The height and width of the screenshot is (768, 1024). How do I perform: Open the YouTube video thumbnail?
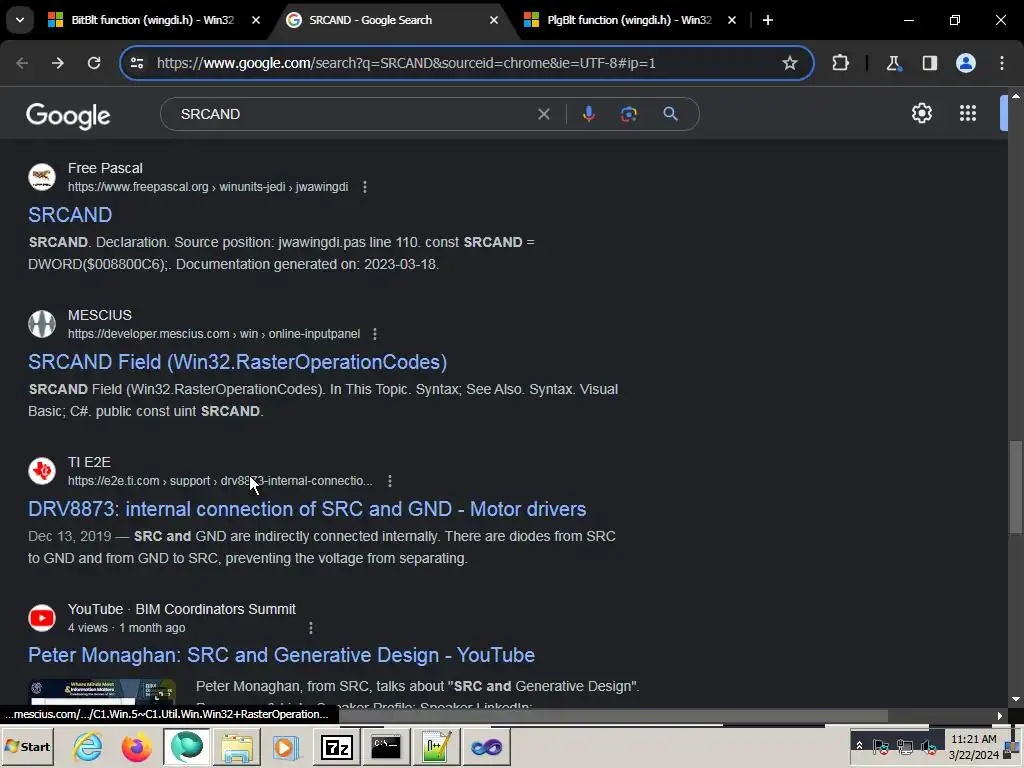pos(102,692)
